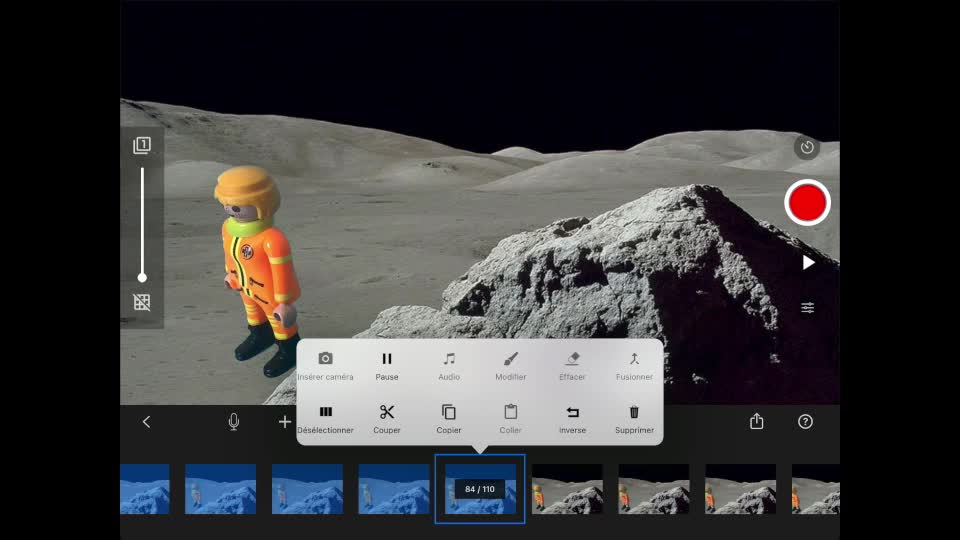
Task: Copy the frame using Copier
Action: [449, 412]
